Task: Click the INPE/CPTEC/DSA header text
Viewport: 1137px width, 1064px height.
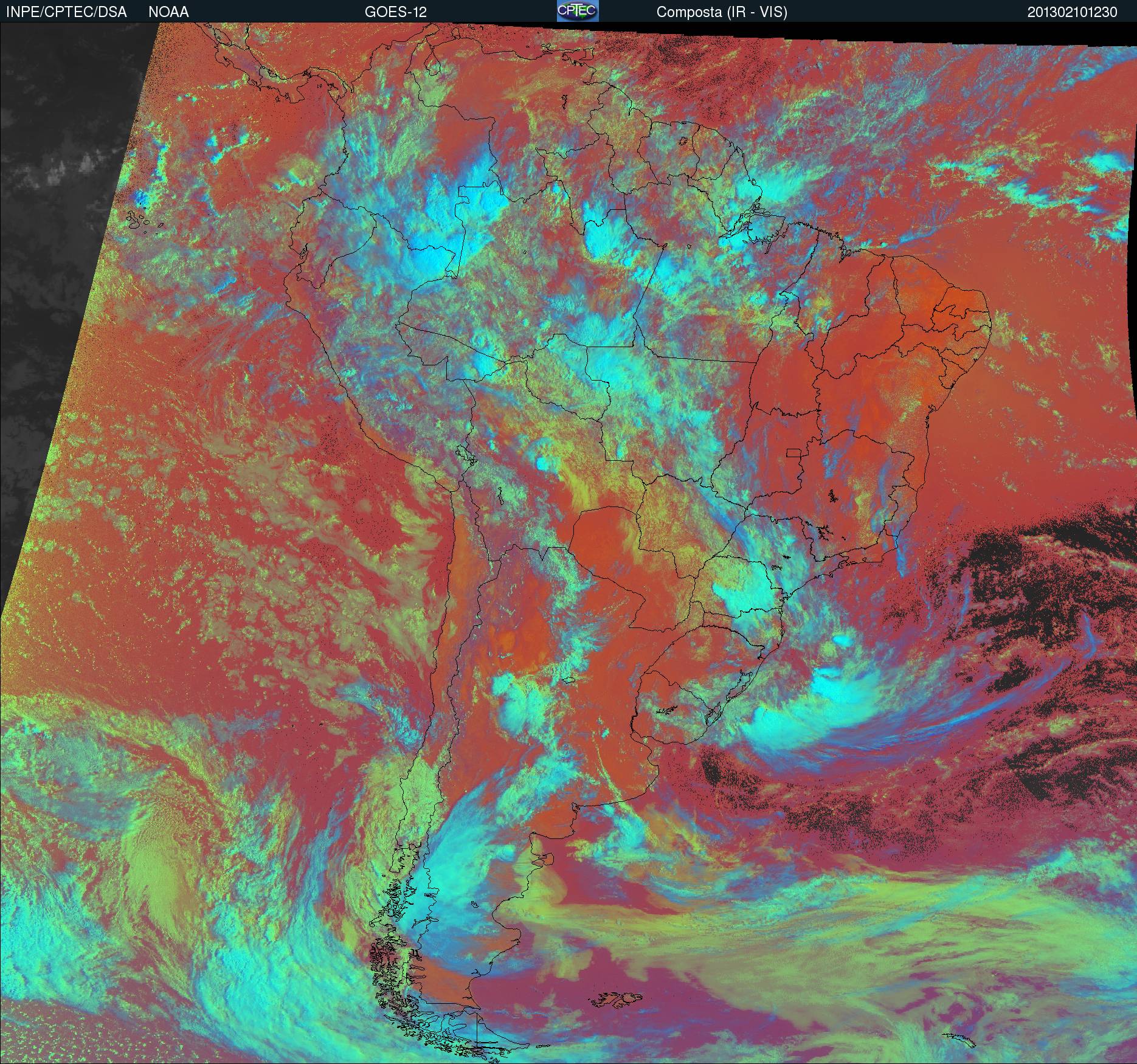Action: 66,12
